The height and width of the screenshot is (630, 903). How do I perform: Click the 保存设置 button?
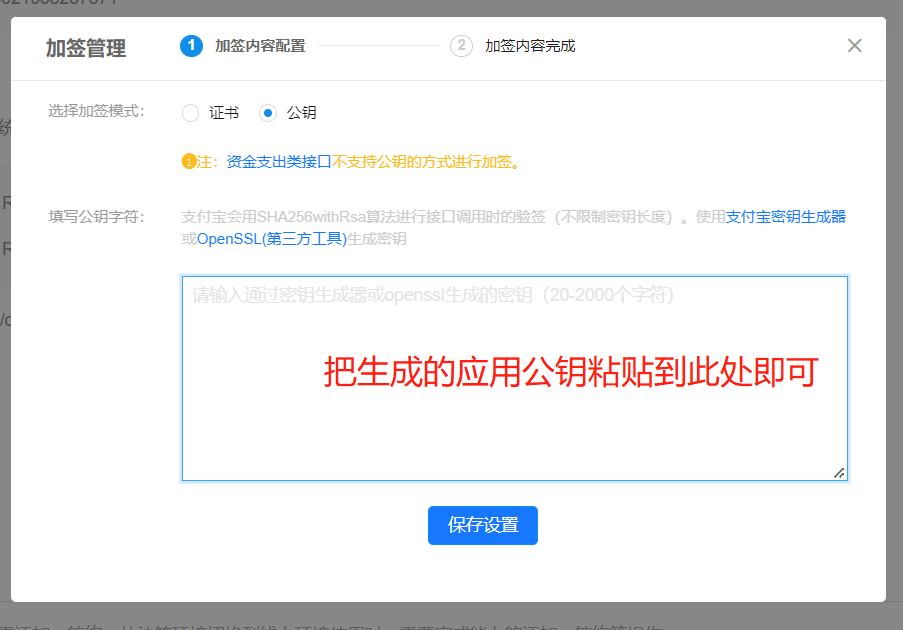483,525
